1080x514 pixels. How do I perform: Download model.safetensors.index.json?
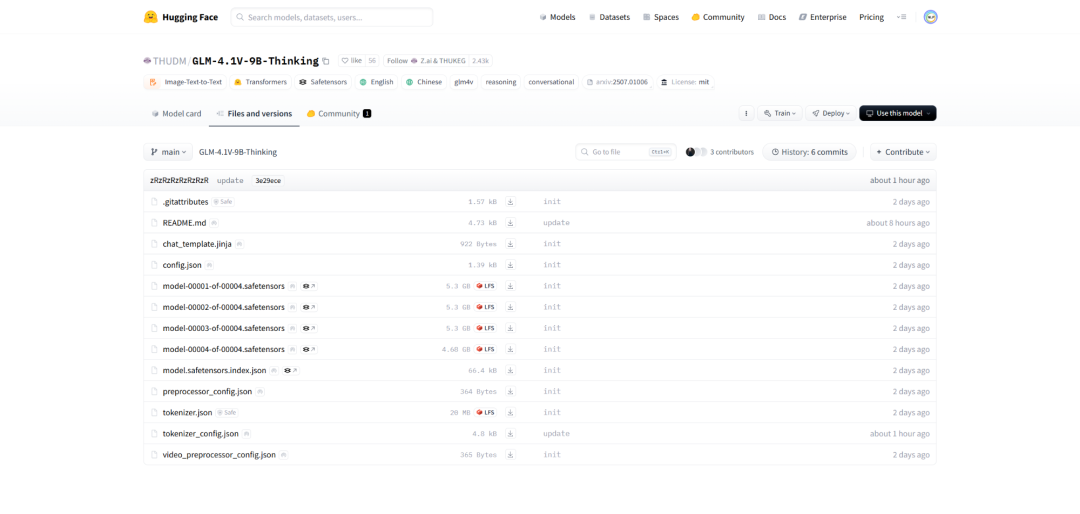coord(510,370)
